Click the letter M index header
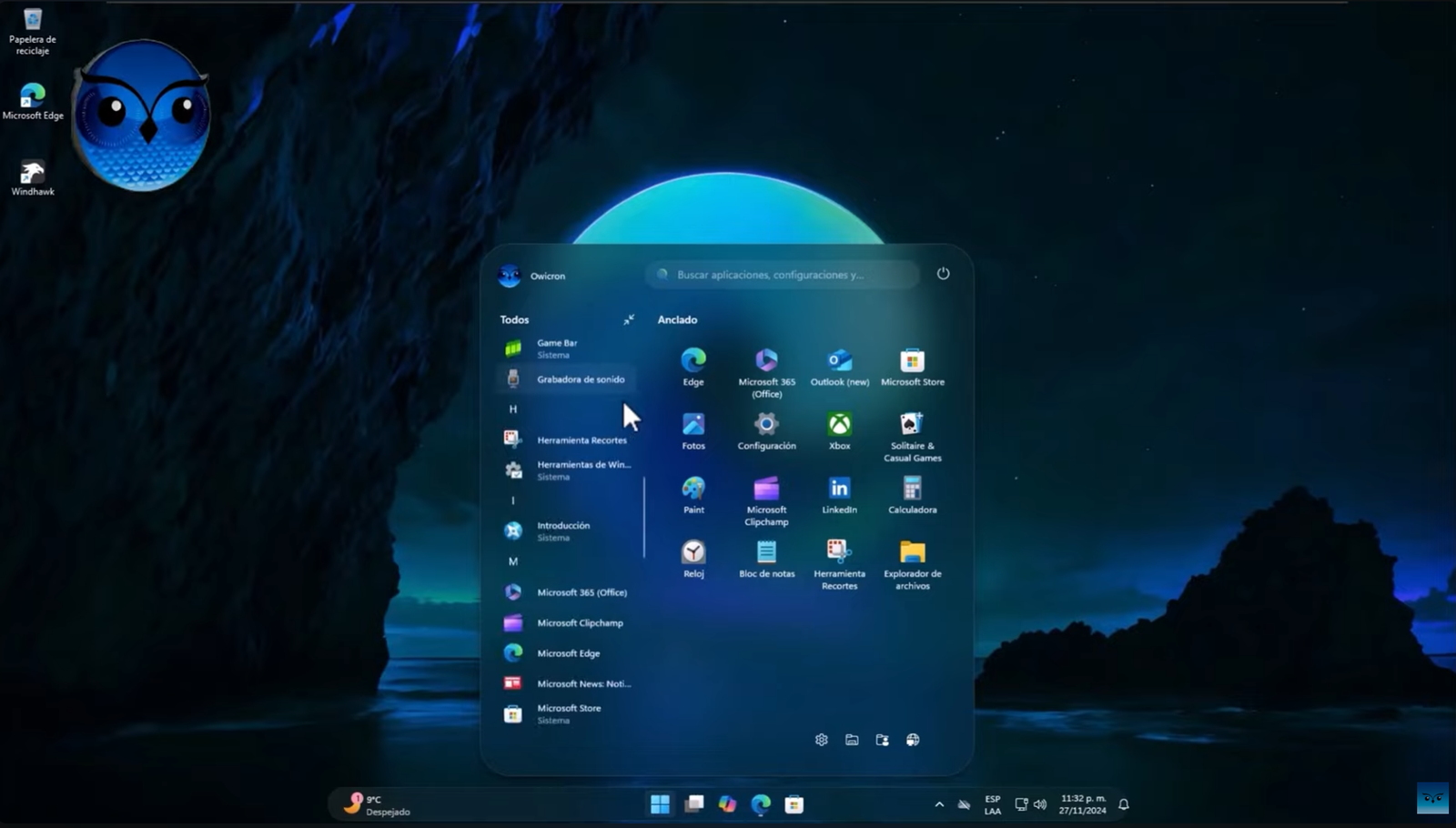The image size is (1456, 828). (x=512, y=561)
